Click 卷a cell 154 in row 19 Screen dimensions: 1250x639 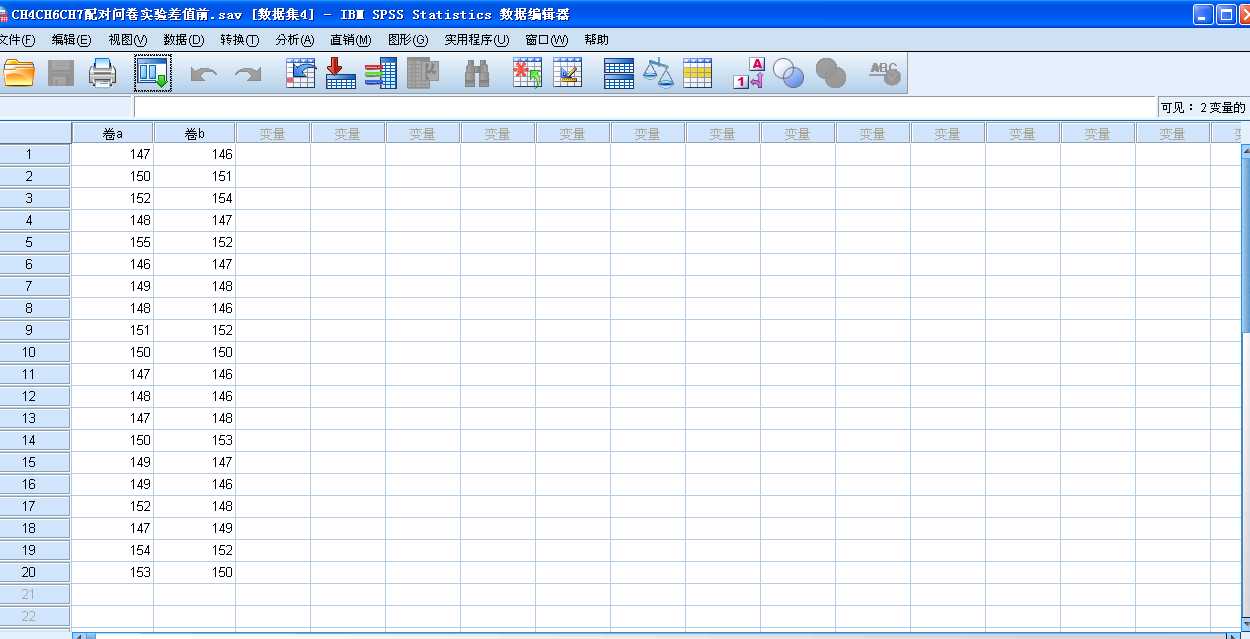112,550
